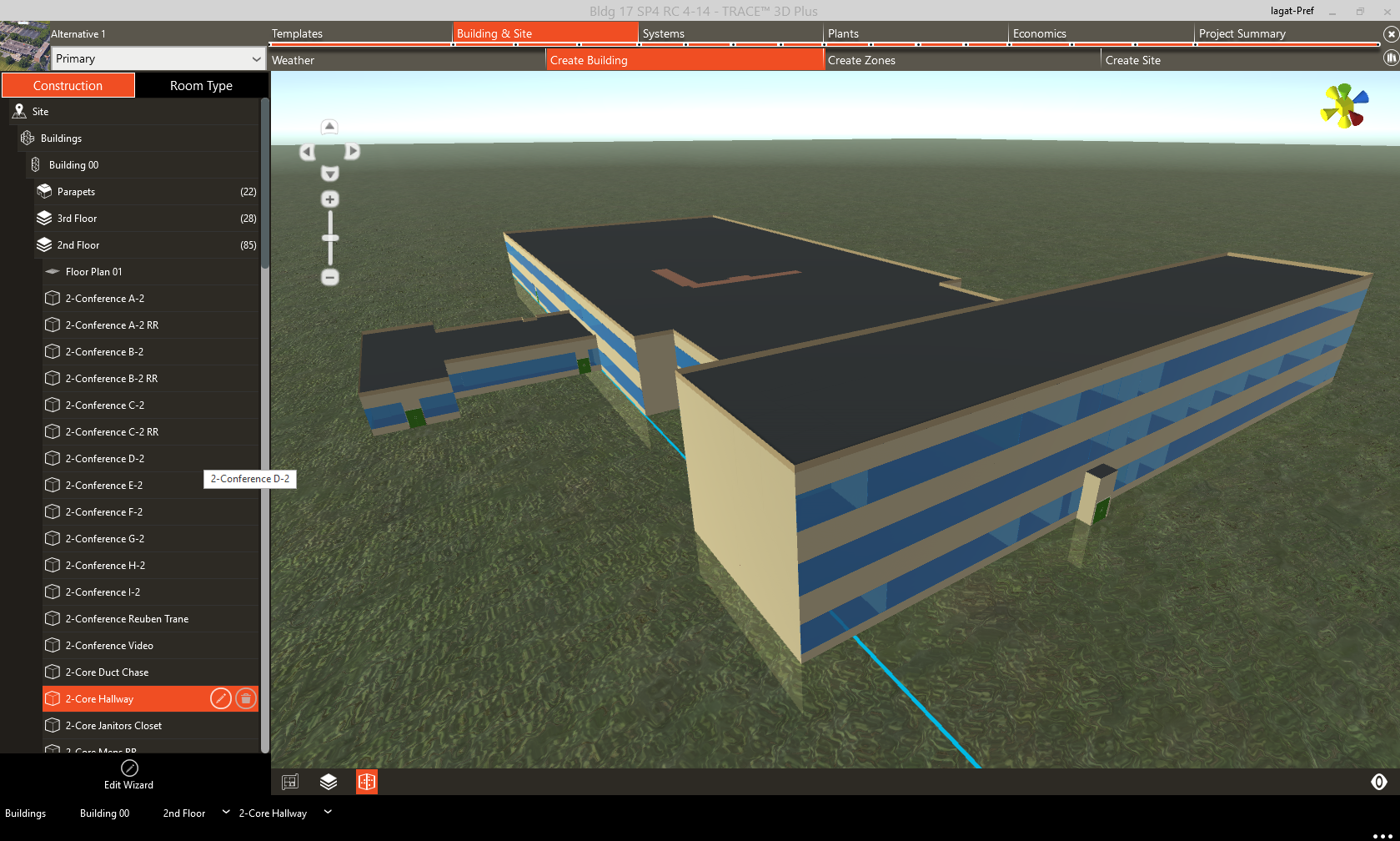
Task: Click the pan up arrow in viewport
Action: click(329, 127)
